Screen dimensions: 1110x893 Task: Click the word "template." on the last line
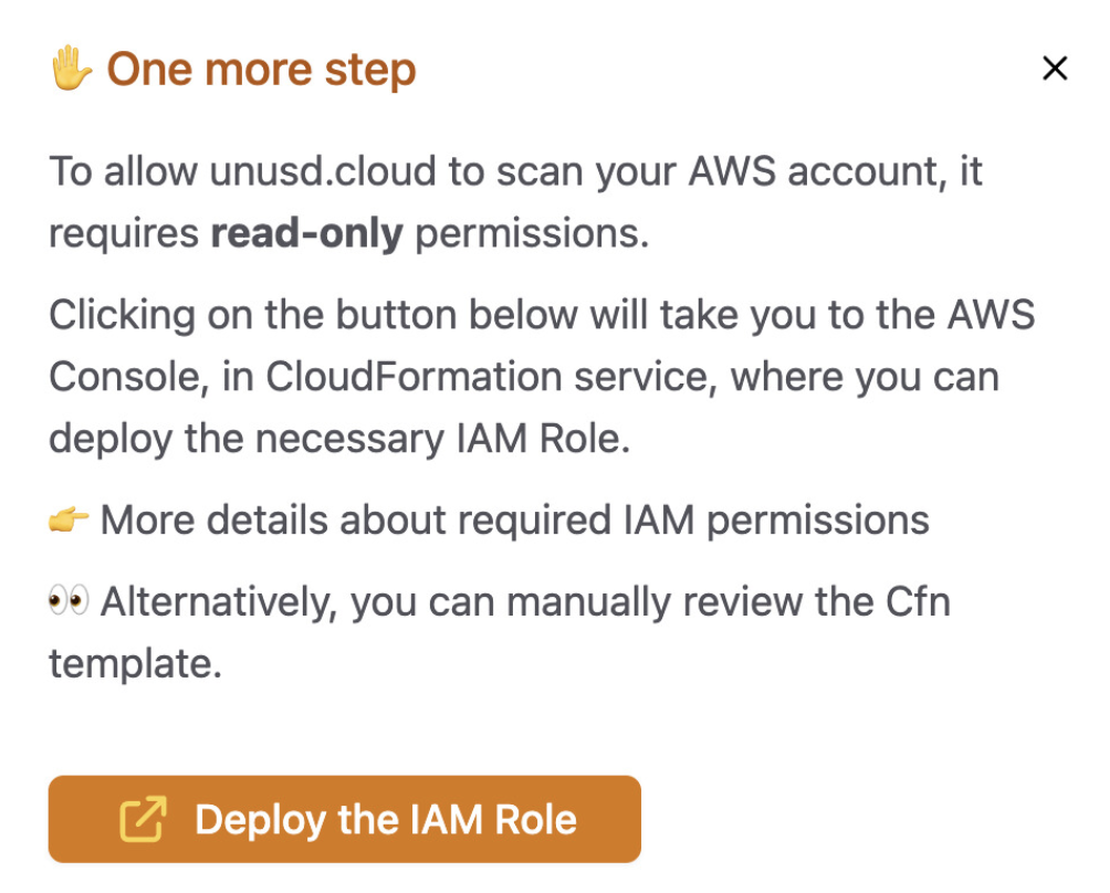click(135, 664)
